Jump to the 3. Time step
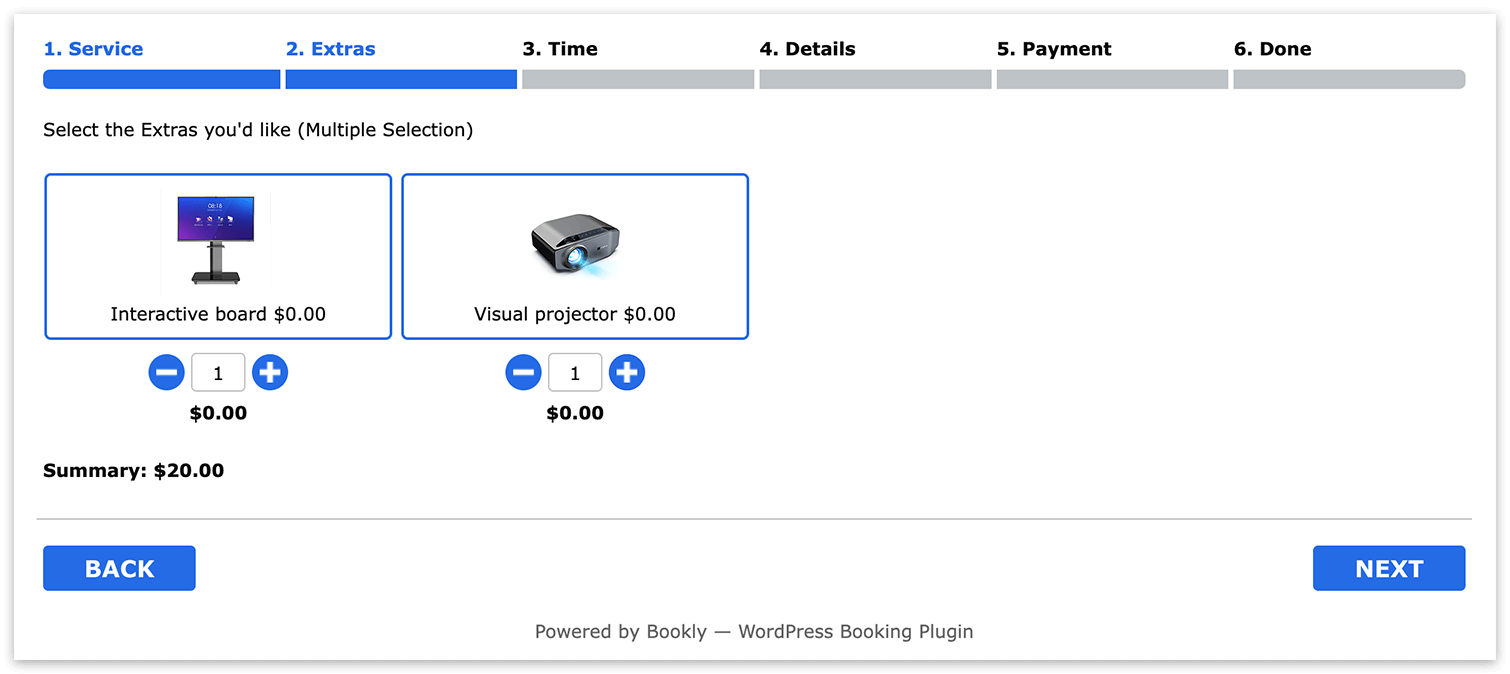 point(560,49)
